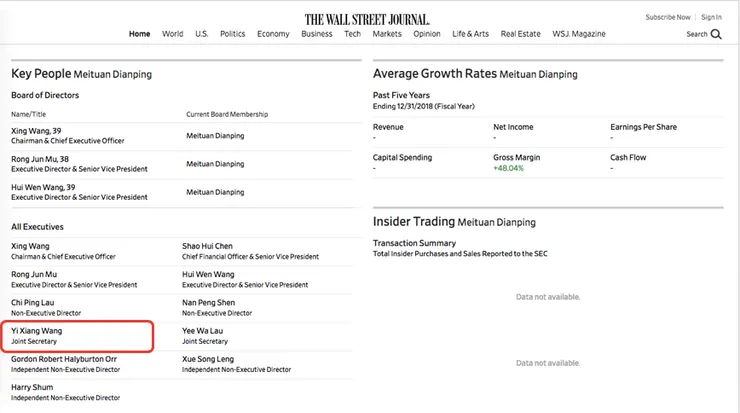Screen dimensions: 740x413
Task: Click Meituan Dianping board membership for Rong Jun Mu
Action: [215, 164]
